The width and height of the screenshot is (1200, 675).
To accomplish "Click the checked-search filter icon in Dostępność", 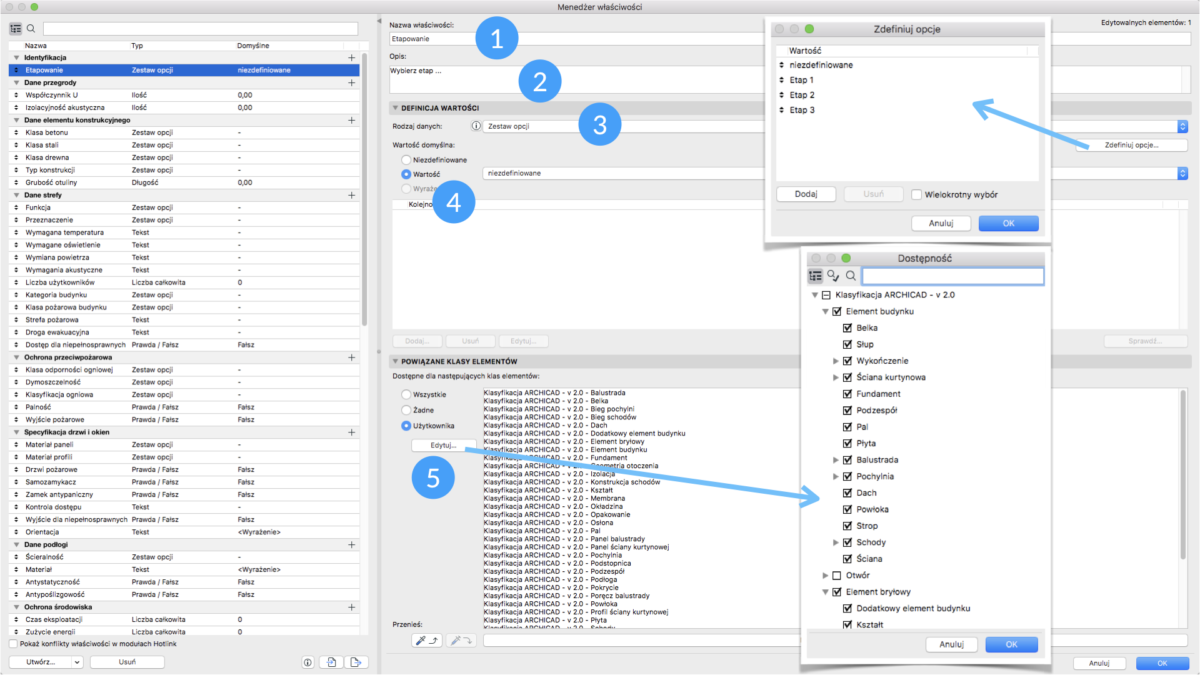I will tap(833, 276).
